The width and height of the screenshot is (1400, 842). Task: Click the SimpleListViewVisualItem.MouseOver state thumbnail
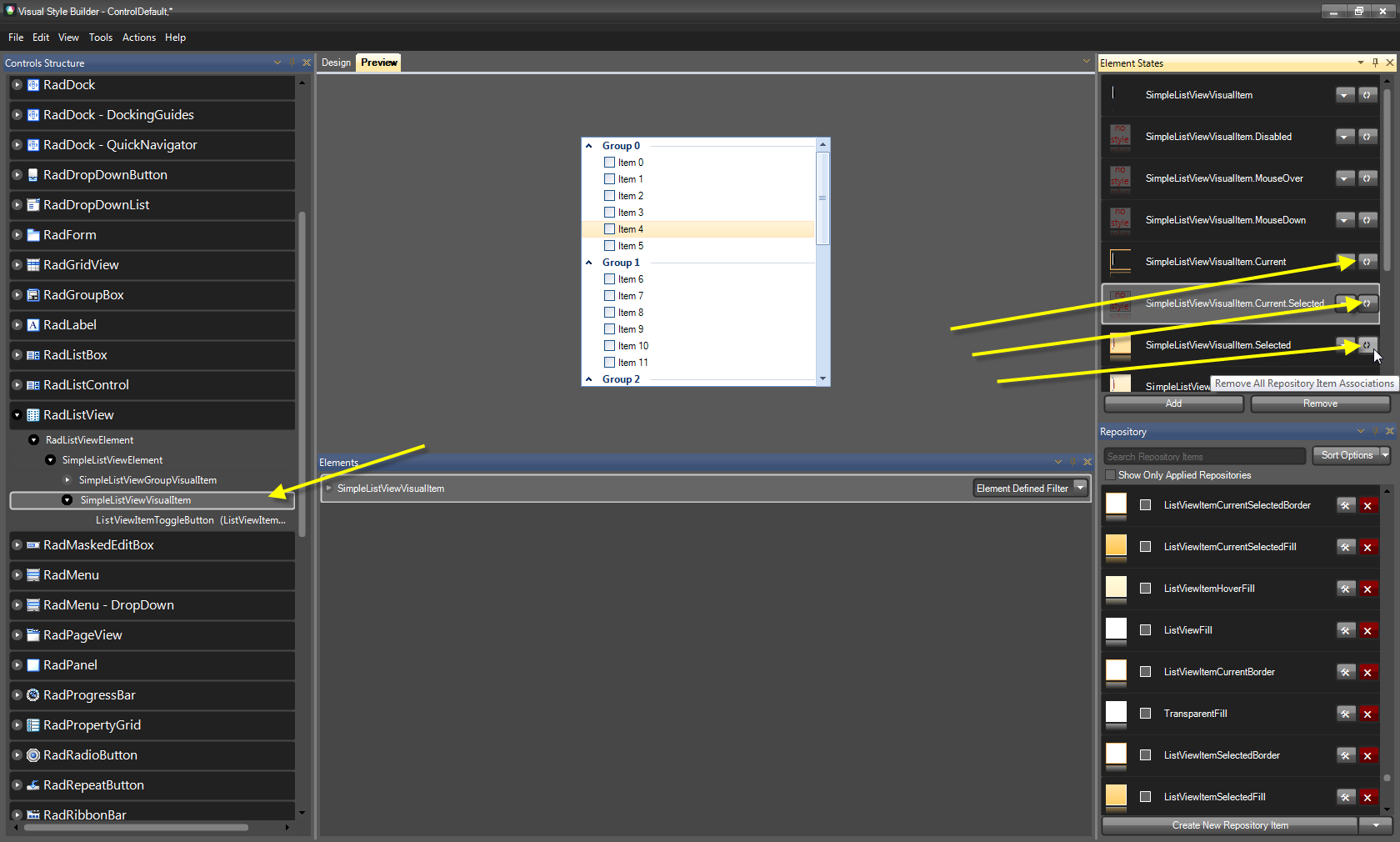pos(1120,178)
